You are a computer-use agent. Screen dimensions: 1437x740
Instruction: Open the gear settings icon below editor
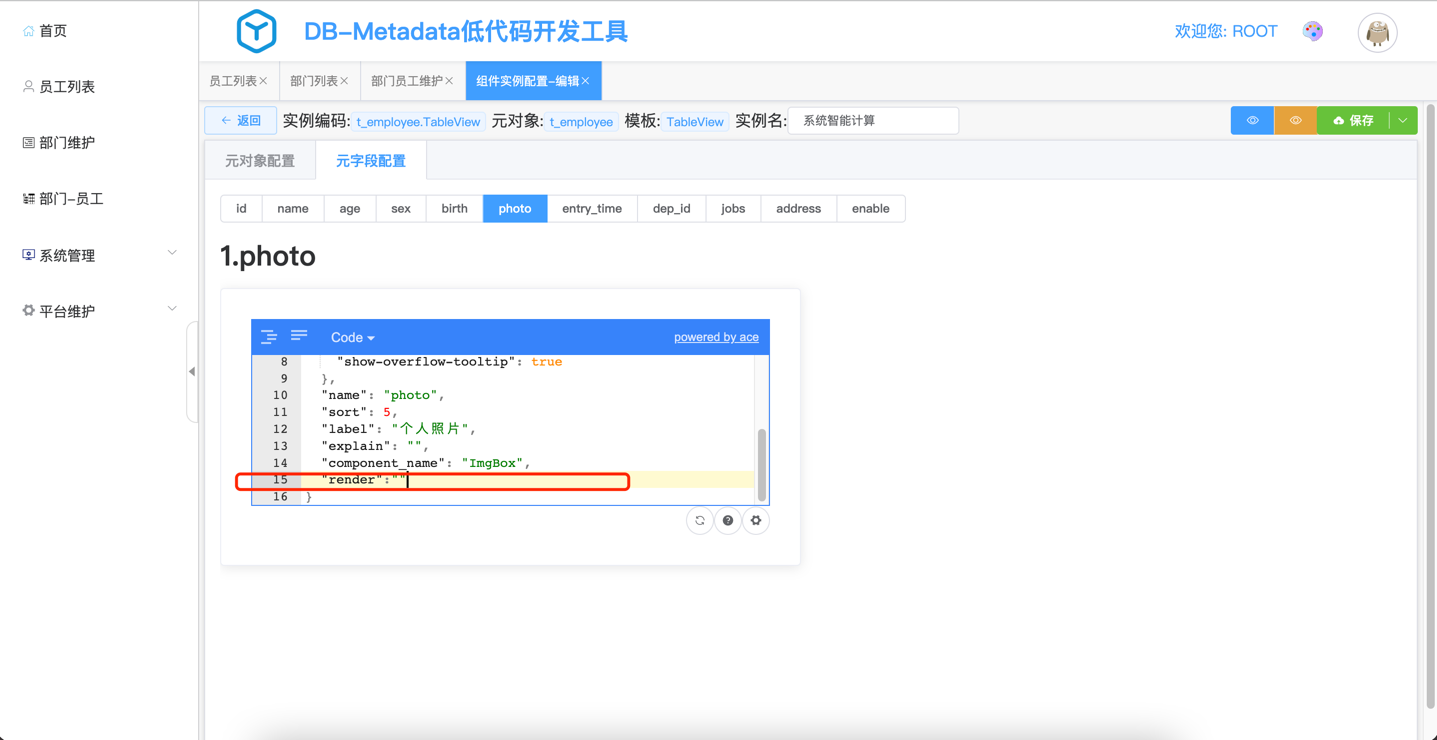pyautogui.click(x=756, y=521)
